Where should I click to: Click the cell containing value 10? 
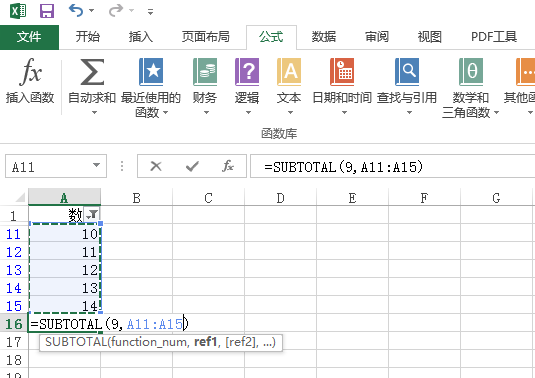(65, 234)
